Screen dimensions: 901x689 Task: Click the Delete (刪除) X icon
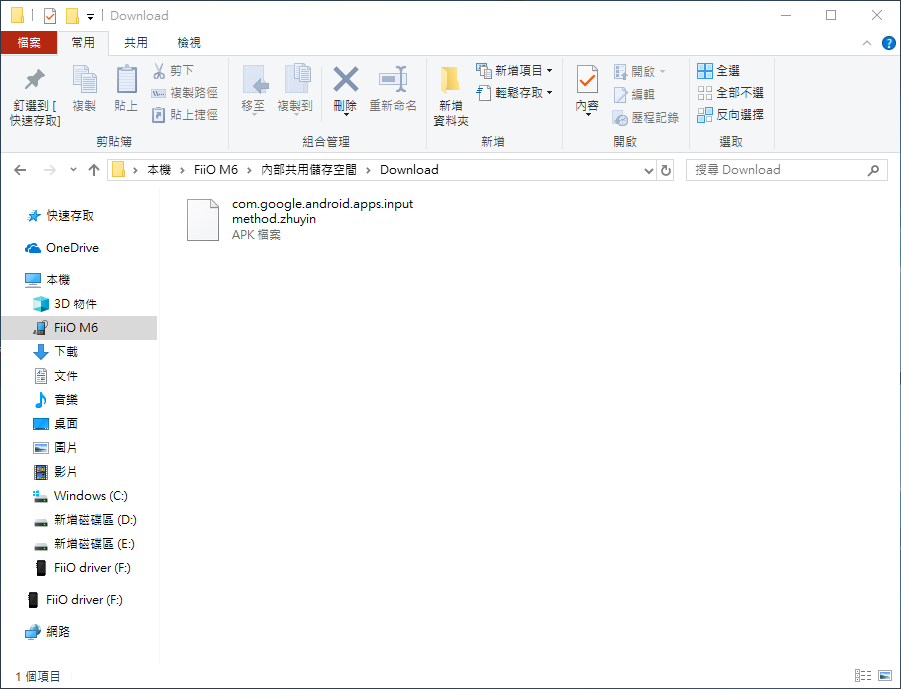[x=345, y=80]
